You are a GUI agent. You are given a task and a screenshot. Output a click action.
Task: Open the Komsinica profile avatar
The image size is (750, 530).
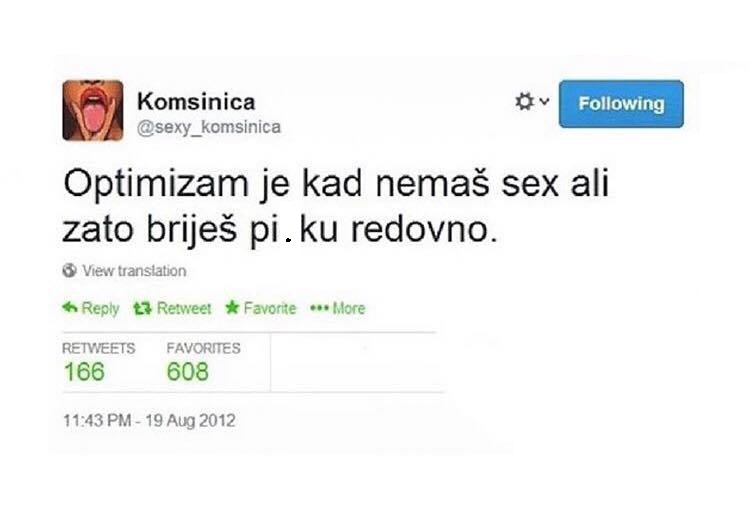93,110
